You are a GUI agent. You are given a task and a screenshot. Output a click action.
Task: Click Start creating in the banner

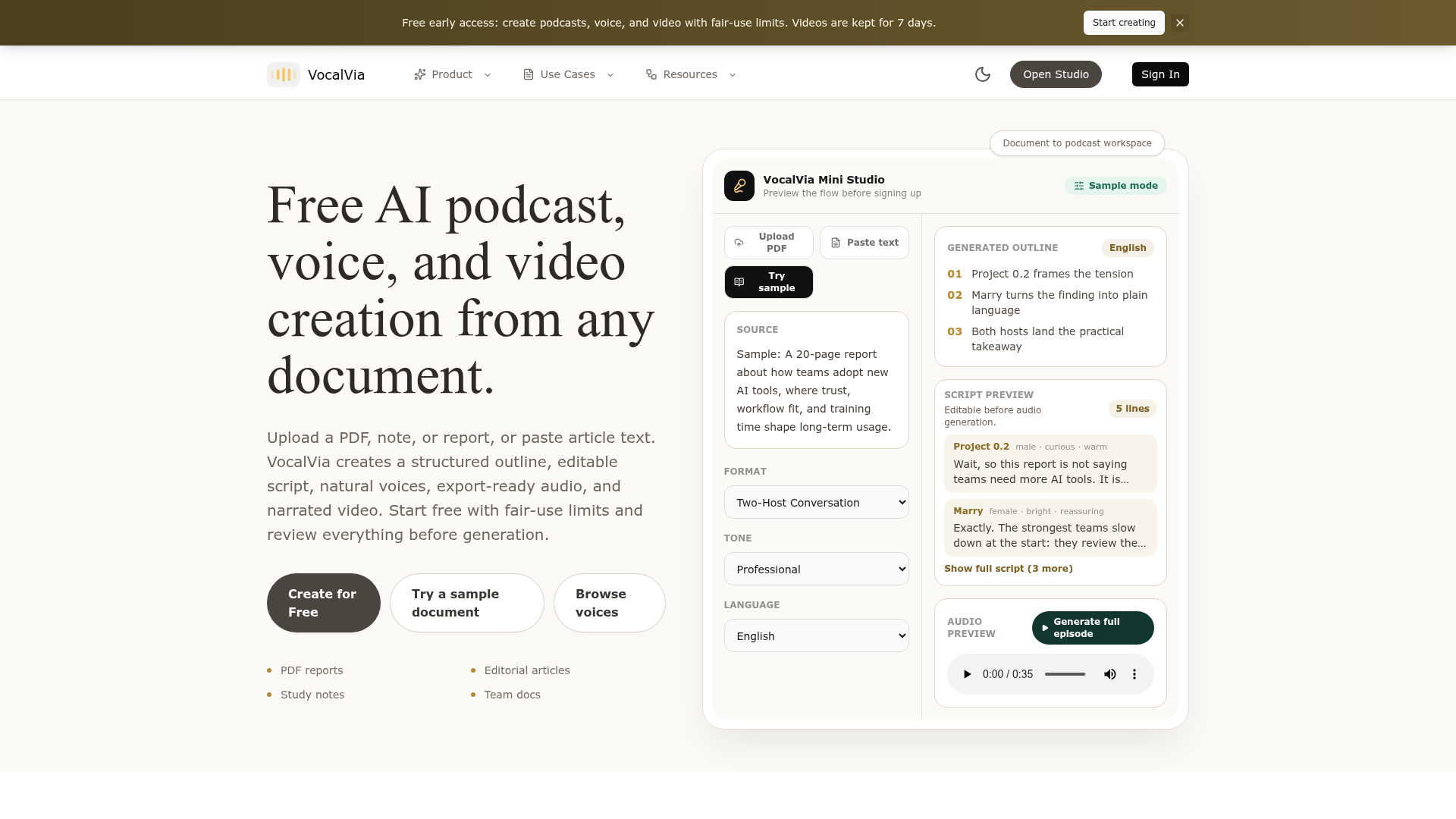click(x=1124, y=23)
